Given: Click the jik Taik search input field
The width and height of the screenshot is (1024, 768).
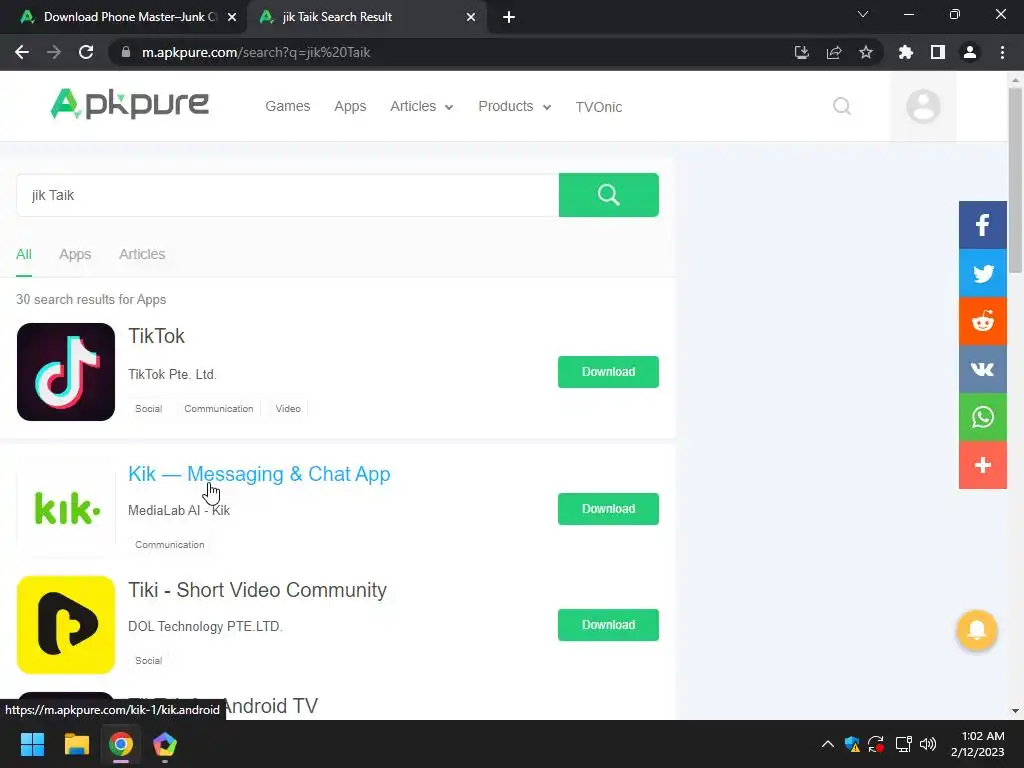Looking at the screenshot, I should click(287, 195).
